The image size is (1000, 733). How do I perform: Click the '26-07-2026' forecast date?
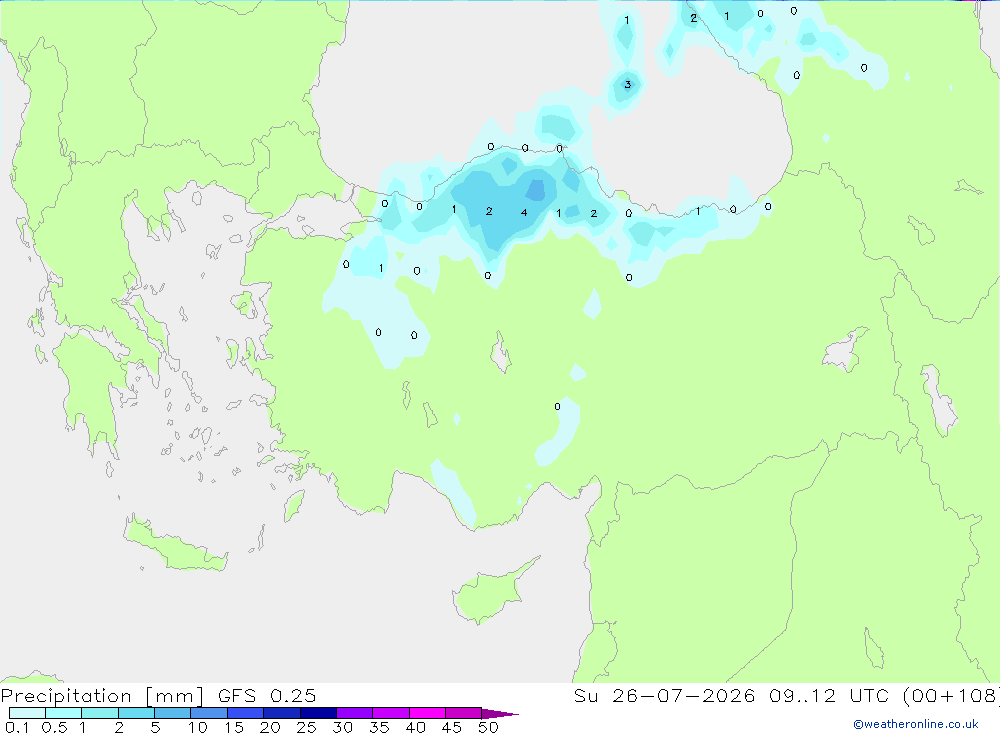coord(684,696)
